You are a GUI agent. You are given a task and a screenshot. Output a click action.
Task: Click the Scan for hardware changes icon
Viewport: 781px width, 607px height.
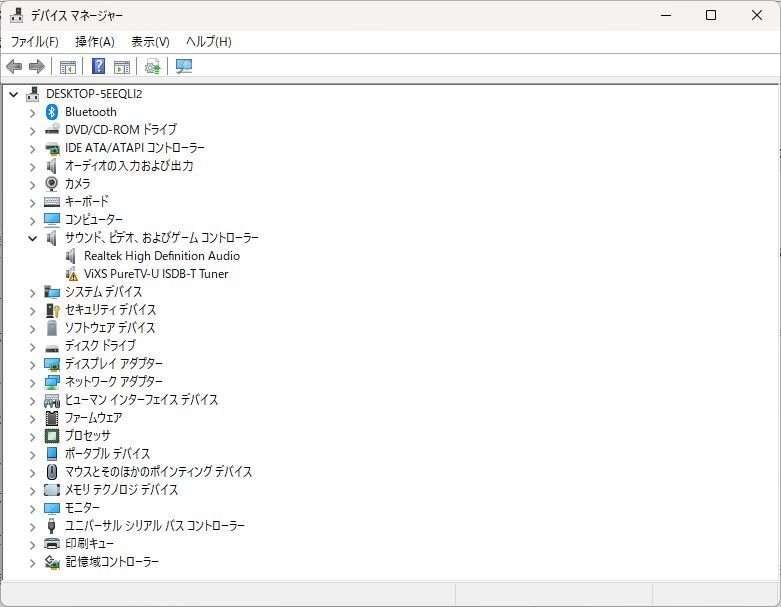(x=184, y=66)
